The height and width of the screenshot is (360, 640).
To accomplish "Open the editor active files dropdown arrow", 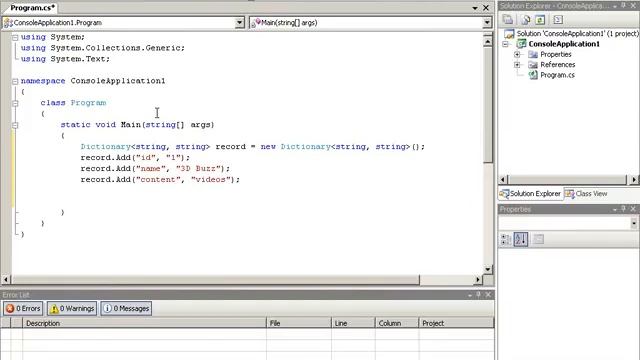I will coord(475,8).
